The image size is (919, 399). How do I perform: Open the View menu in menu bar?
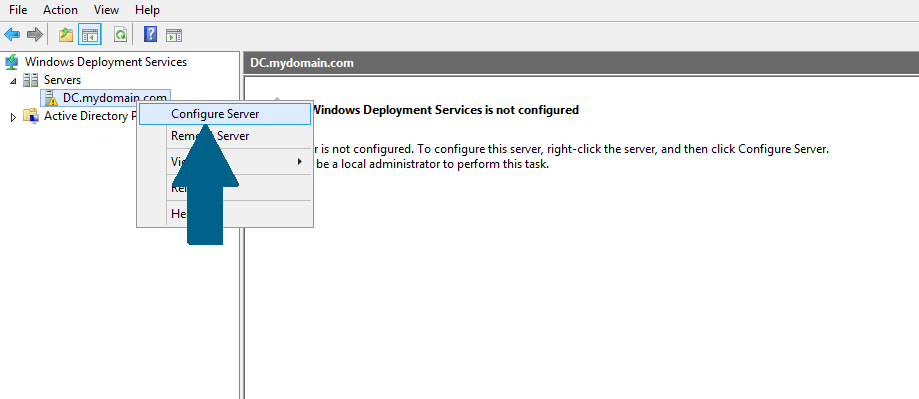point(106,10)
